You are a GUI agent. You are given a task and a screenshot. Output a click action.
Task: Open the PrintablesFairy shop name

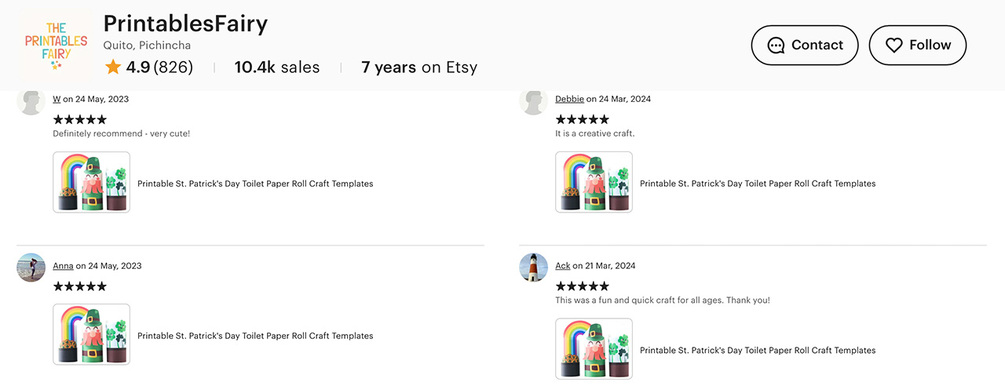point(185,24)
